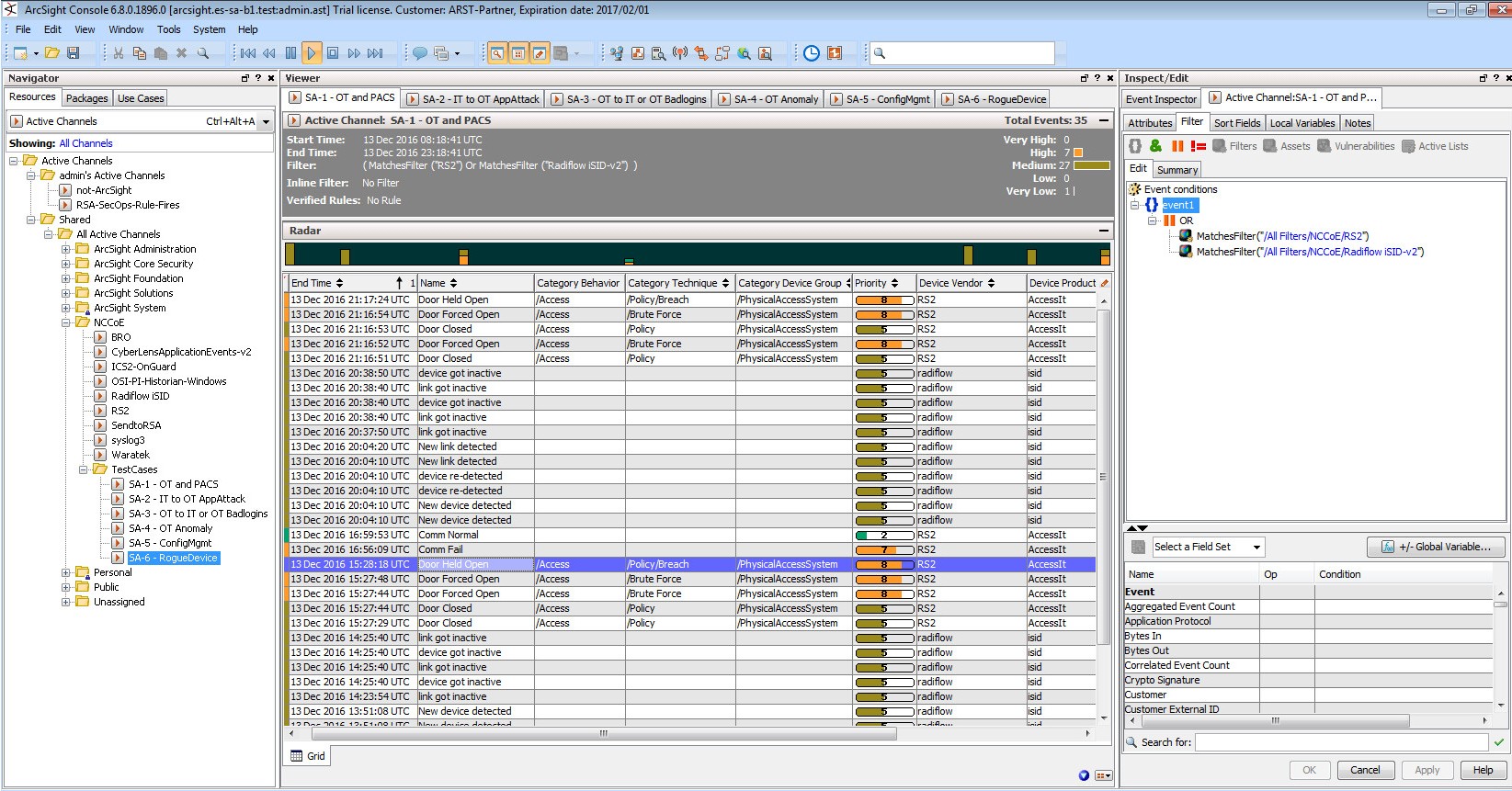Click the Grid view icon below table

pyautogui.click(x=297, y=756)
